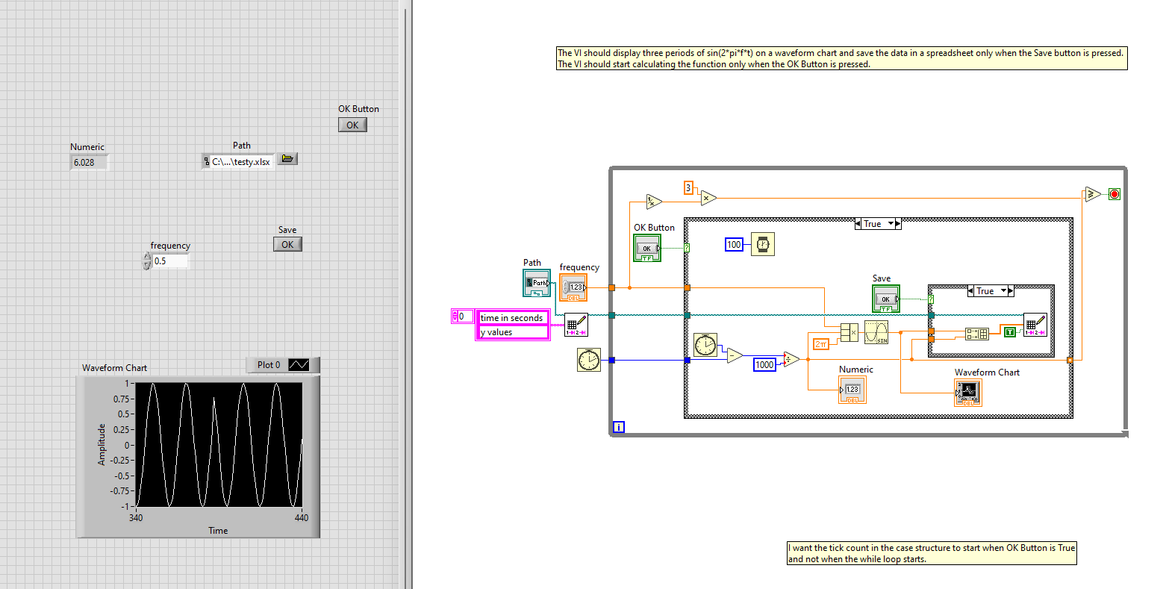The width and height of the screenshot is (1166, 589).
Task: Select the Path control terminal on diagram
Action: pyautogui.click(x=537, y=283)
